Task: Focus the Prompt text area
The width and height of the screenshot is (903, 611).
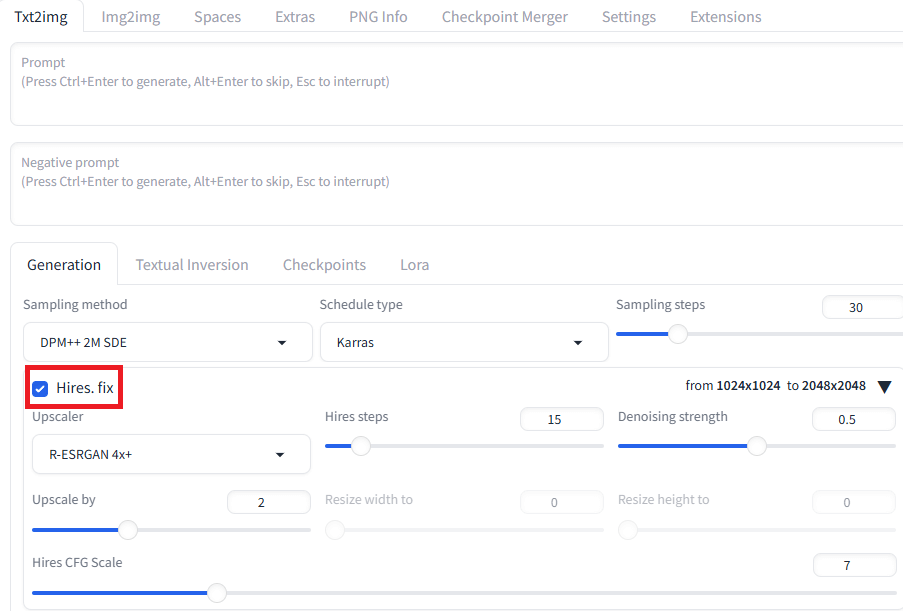Action: [457, 84]
